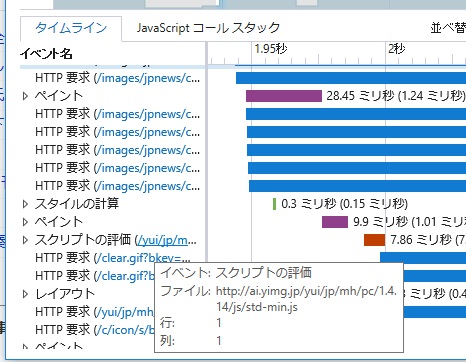Expand the スタイルの計算 row
This screenshot has width=466, height=362.
tap(25, 204)
